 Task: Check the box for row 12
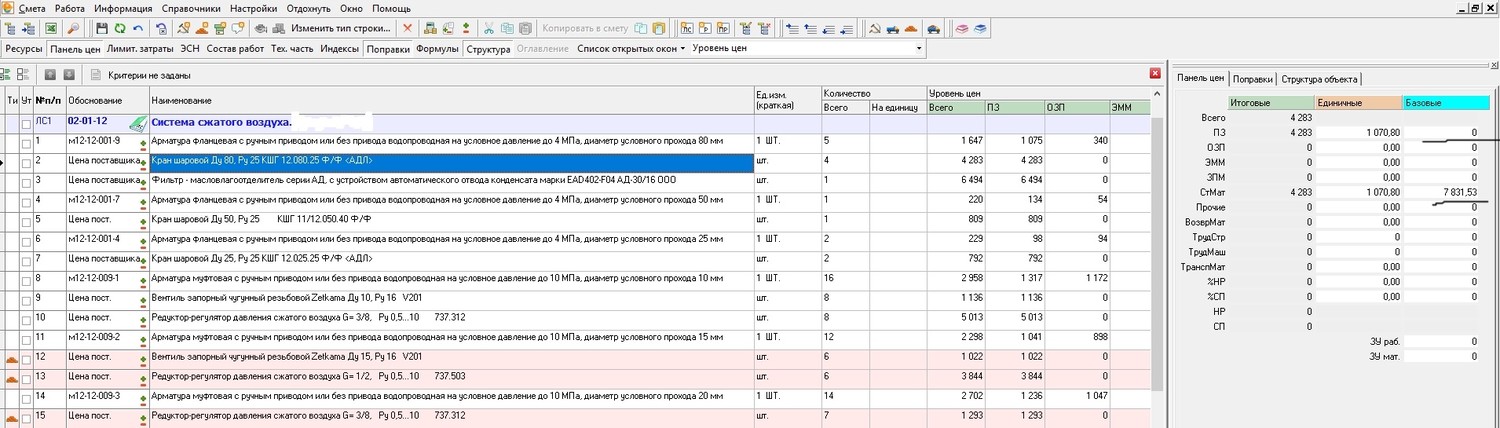coord(27,357)
